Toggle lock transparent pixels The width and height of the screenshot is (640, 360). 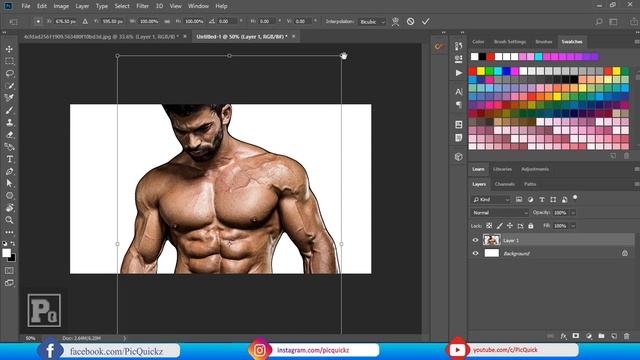[x=489, y=226]
